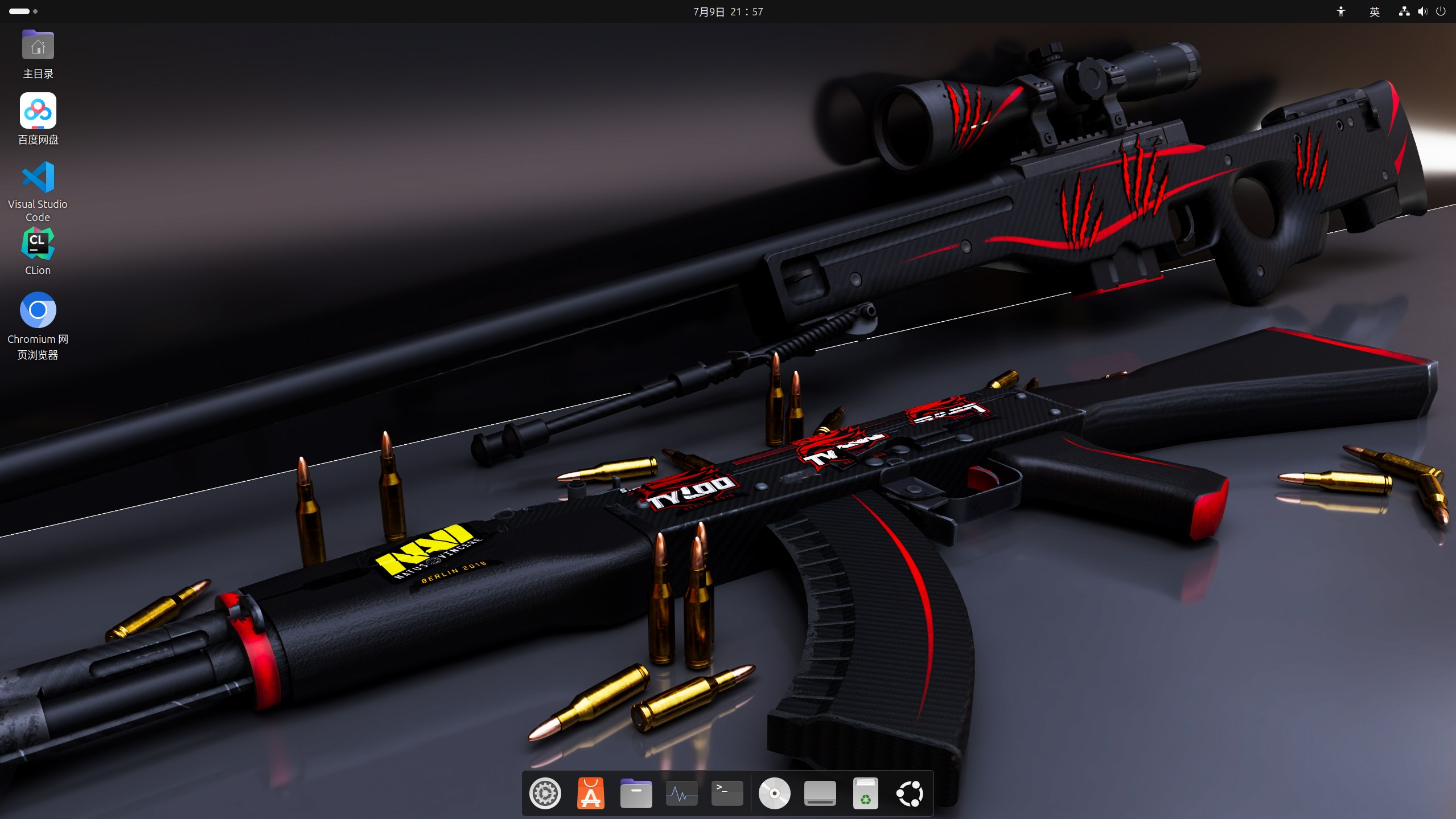Screen dimensions: 1456x819
Task: Open the Files folder in the dock
Action: [636, 793]
